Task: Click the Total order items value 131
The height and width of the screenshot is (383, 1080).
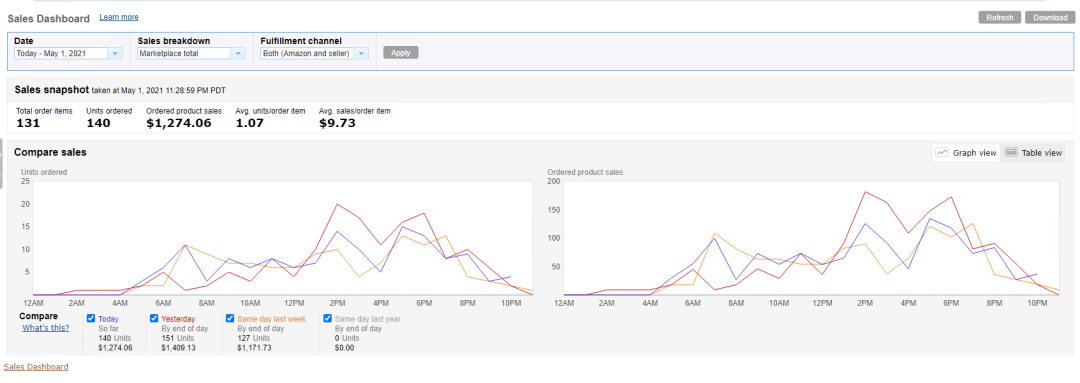Action: [x=28, y=123]
